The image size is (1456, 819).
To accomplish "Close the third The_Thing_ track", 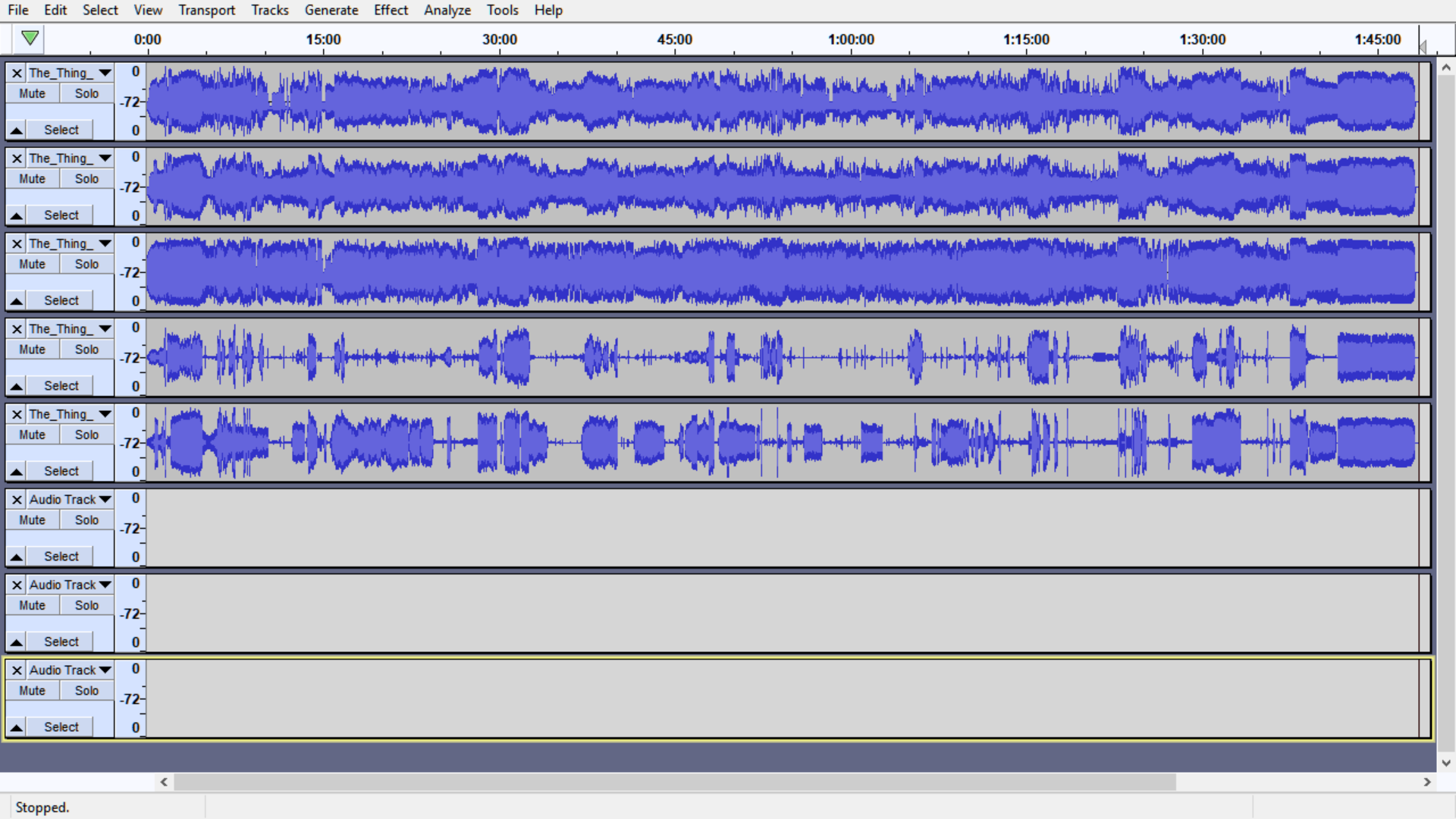I will (17, 244).
